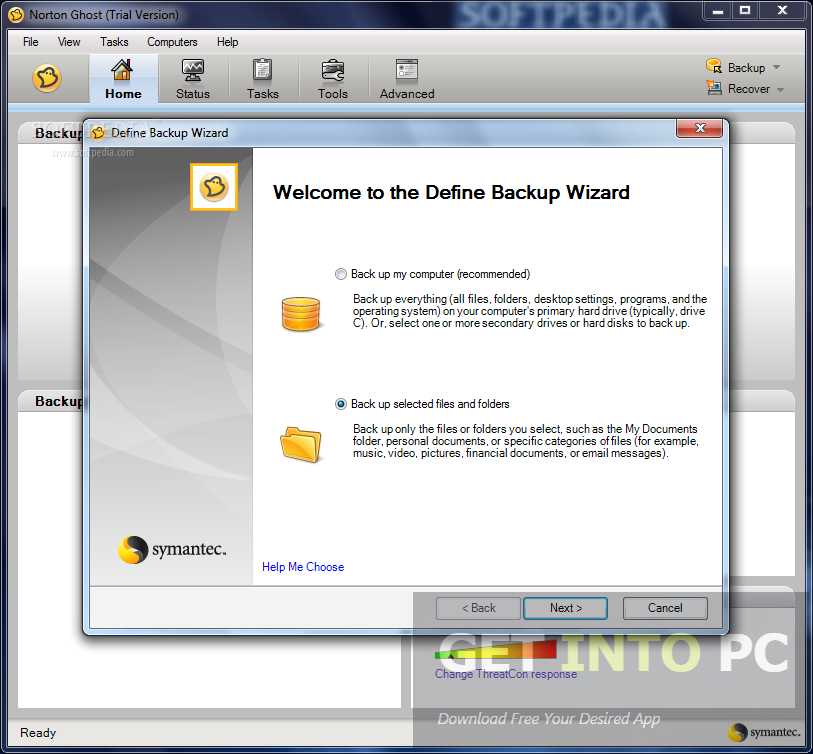This screenshot has height=754, width=813.
Task: Click the Ready status bar text
Action: [x=38, y=733]
